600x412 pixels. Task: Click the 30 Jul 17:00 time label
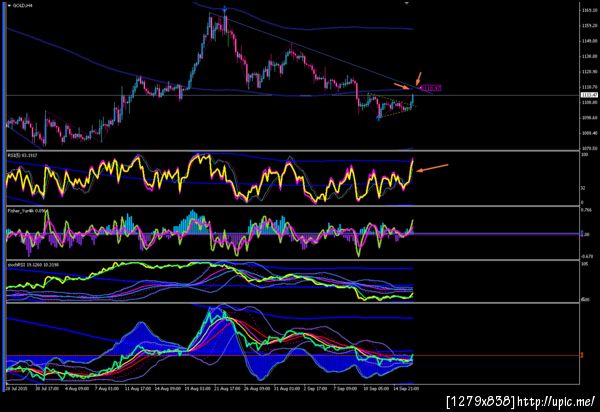tap(47, 389)
